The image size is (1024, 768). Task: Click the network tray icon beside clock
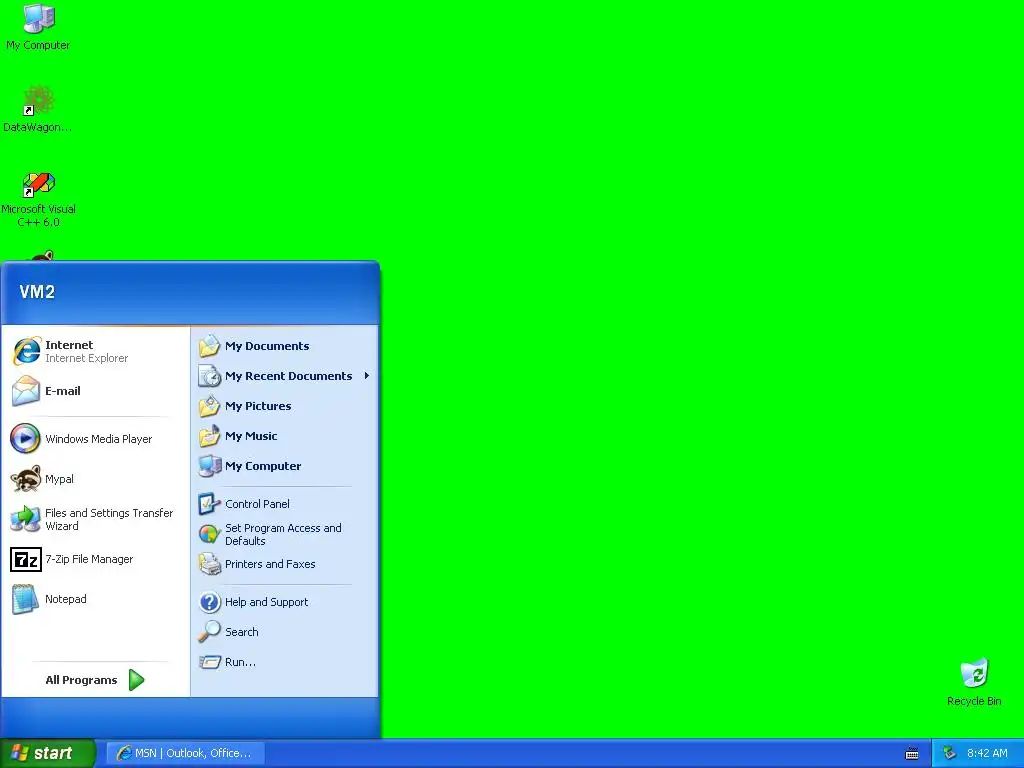949,753
